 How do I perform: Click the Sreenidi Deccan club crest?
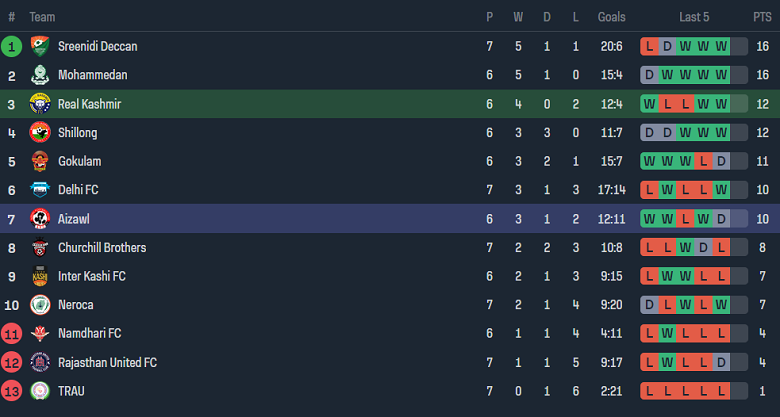pos(40,46)
